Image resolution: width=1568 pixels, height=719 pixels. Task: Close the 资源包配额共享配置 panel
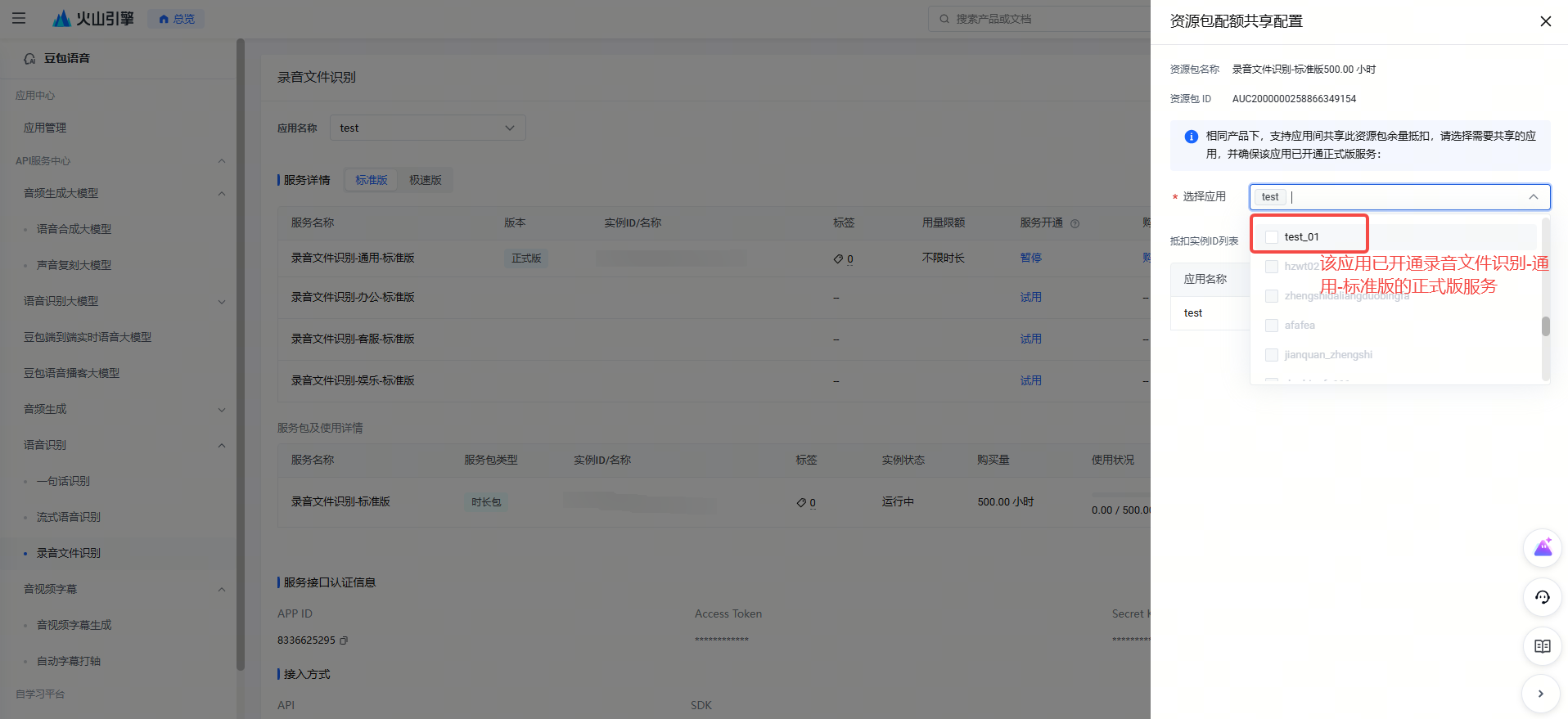point(1545,21)
